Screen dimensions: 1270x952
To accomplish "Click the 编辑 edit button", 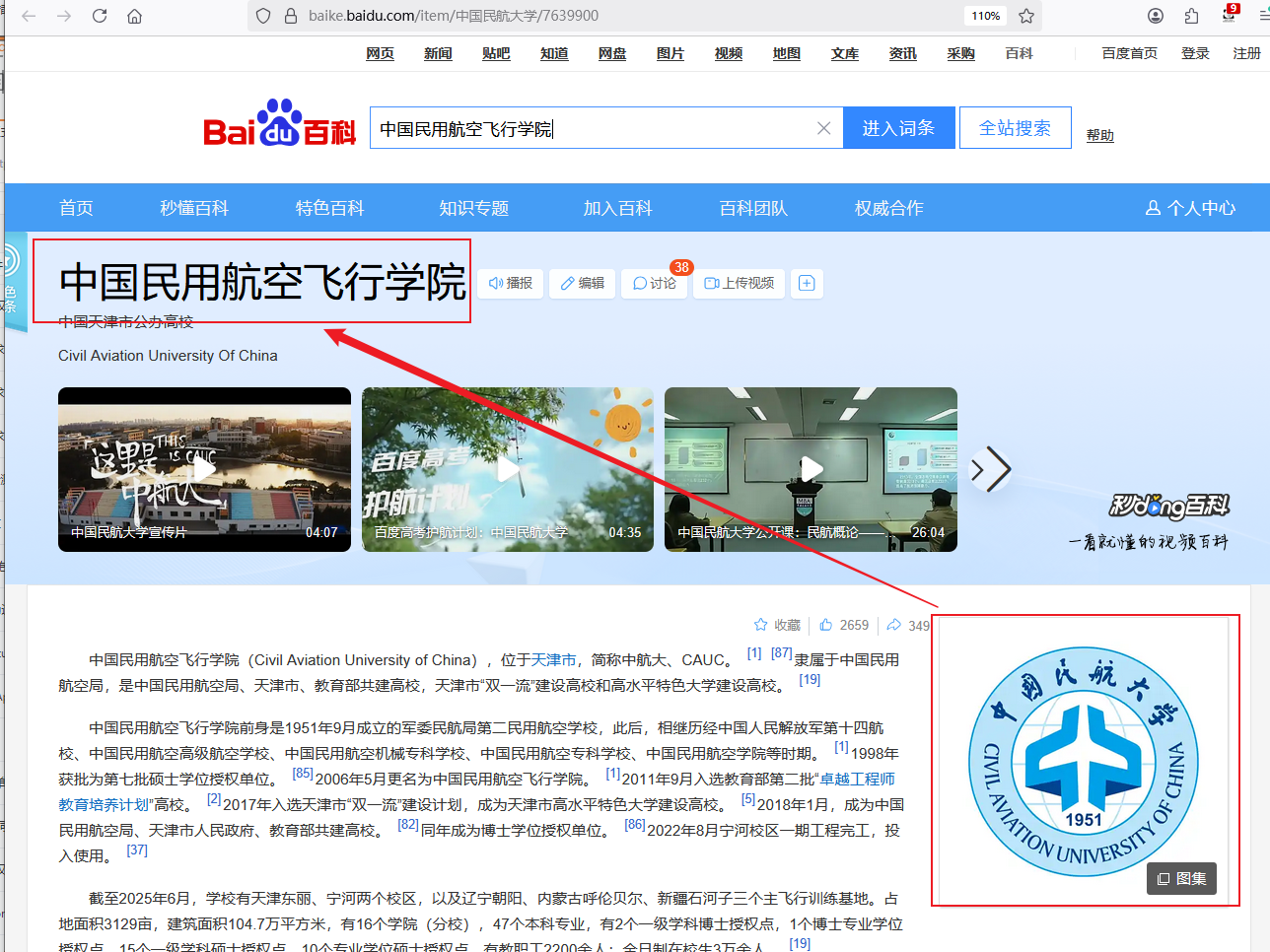I will [583, 283].
